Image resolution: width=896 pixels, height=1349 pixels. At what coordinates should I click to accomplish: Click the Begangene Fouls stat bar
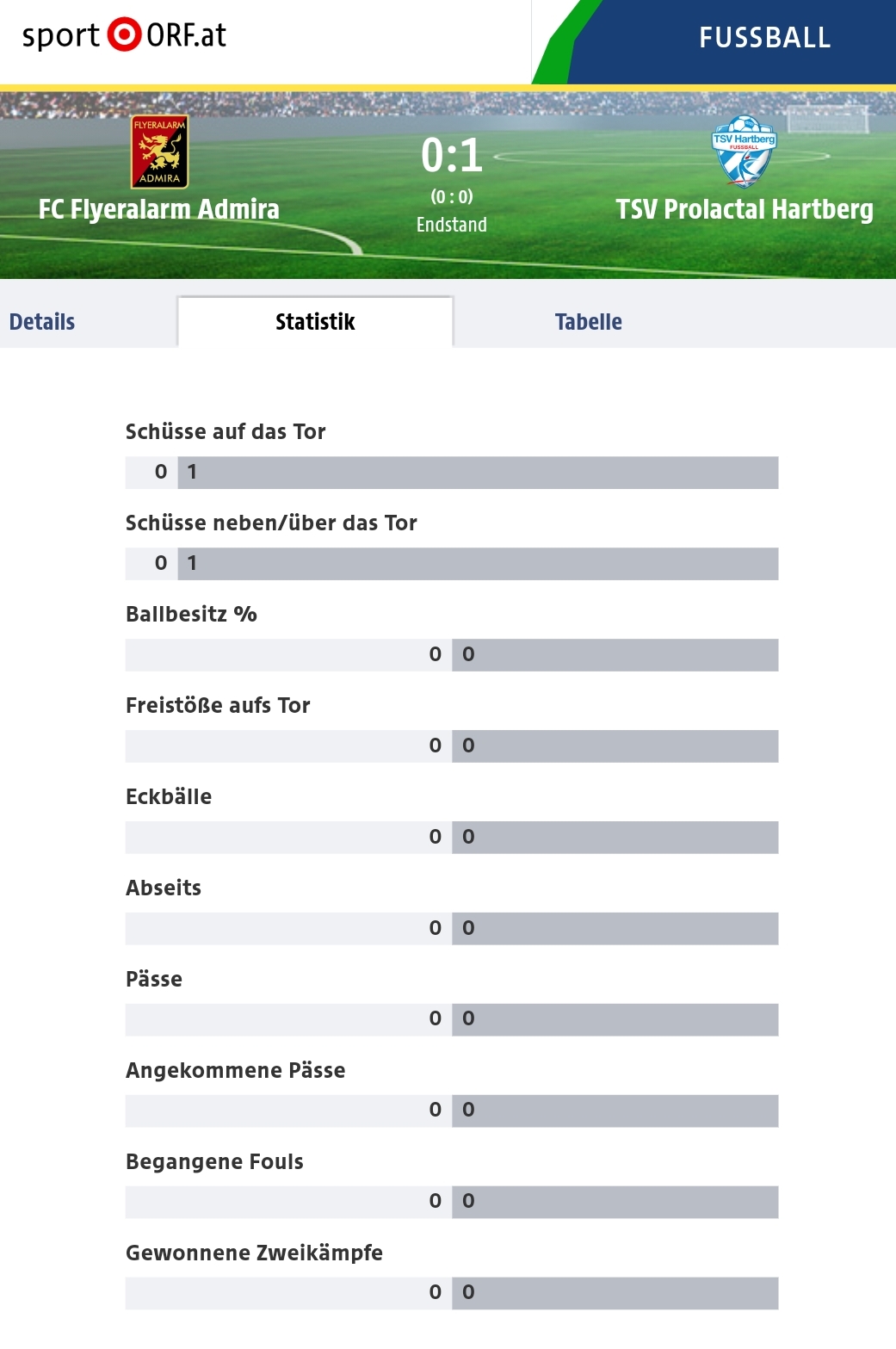pos(452,1202)
